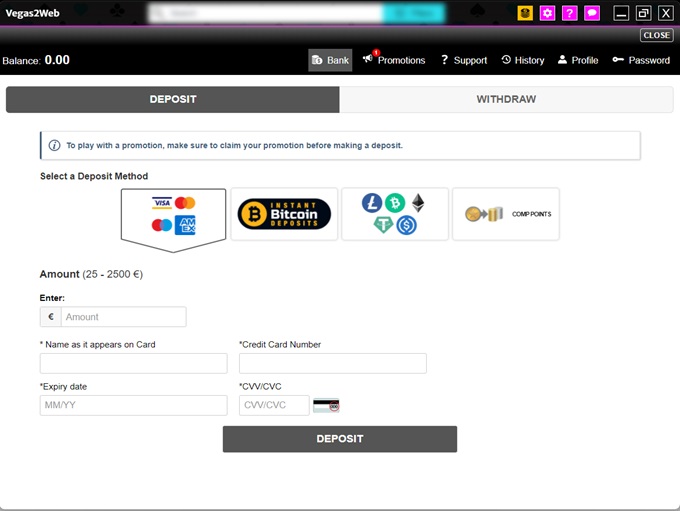
Task: Open the Promotions menu item
Action: pos(394,60)
